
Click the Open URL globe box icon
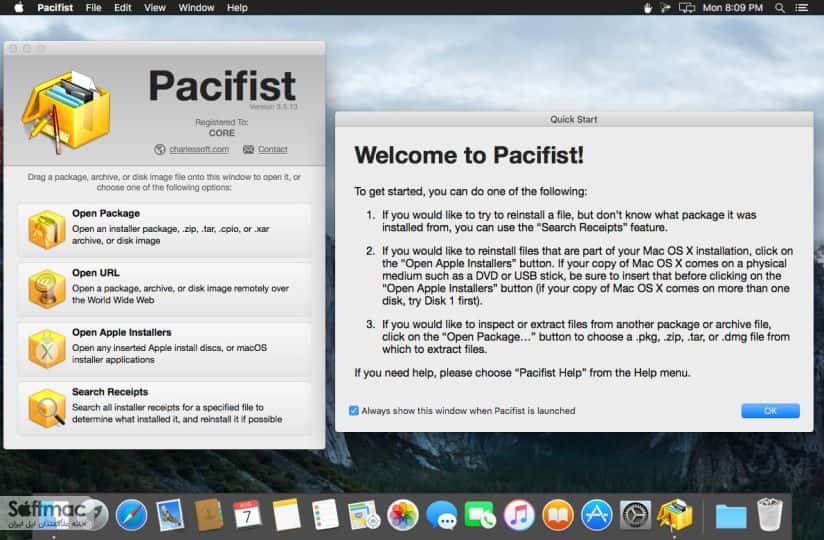point(47,288)
